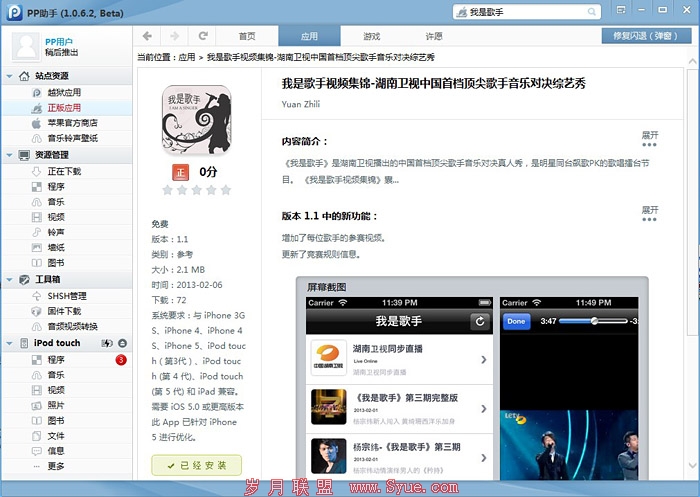Refresh the page with reload icon
Screen dimensions: 700x497
click(x=203, y=36)
